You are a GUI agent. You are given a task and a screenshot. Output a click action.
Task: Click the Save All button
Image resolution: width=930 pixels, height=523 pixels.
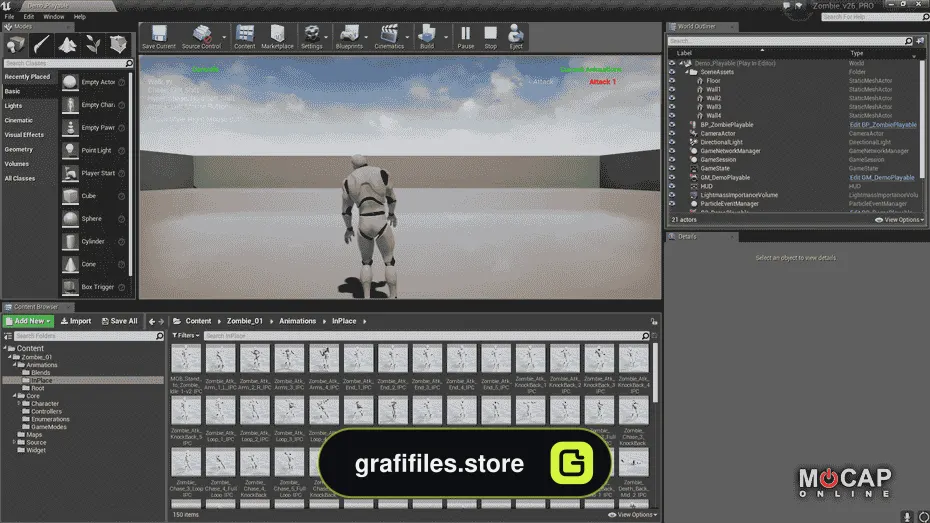pos(119,321)
